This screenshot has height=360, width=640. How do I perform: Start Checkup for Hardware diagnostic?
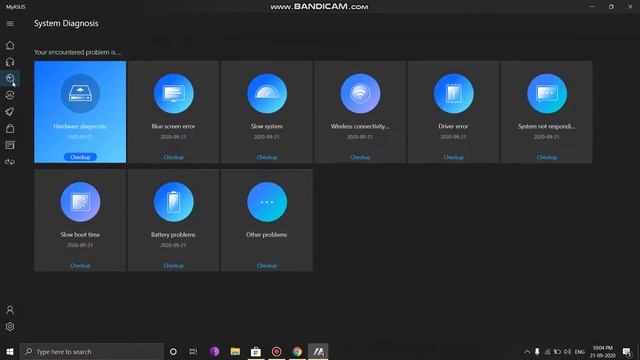(80, 157)
